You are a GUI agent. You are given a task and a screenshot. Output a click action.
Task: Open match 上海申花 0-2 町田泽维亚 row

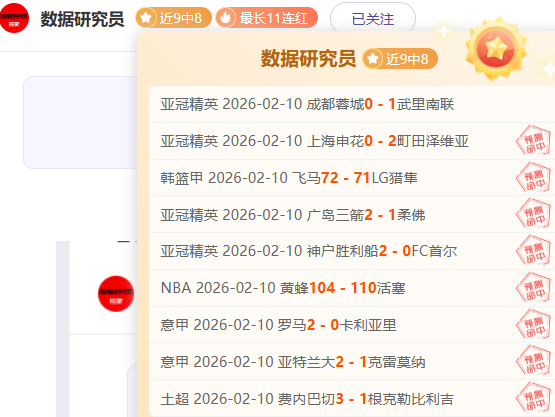coord(352,141)
